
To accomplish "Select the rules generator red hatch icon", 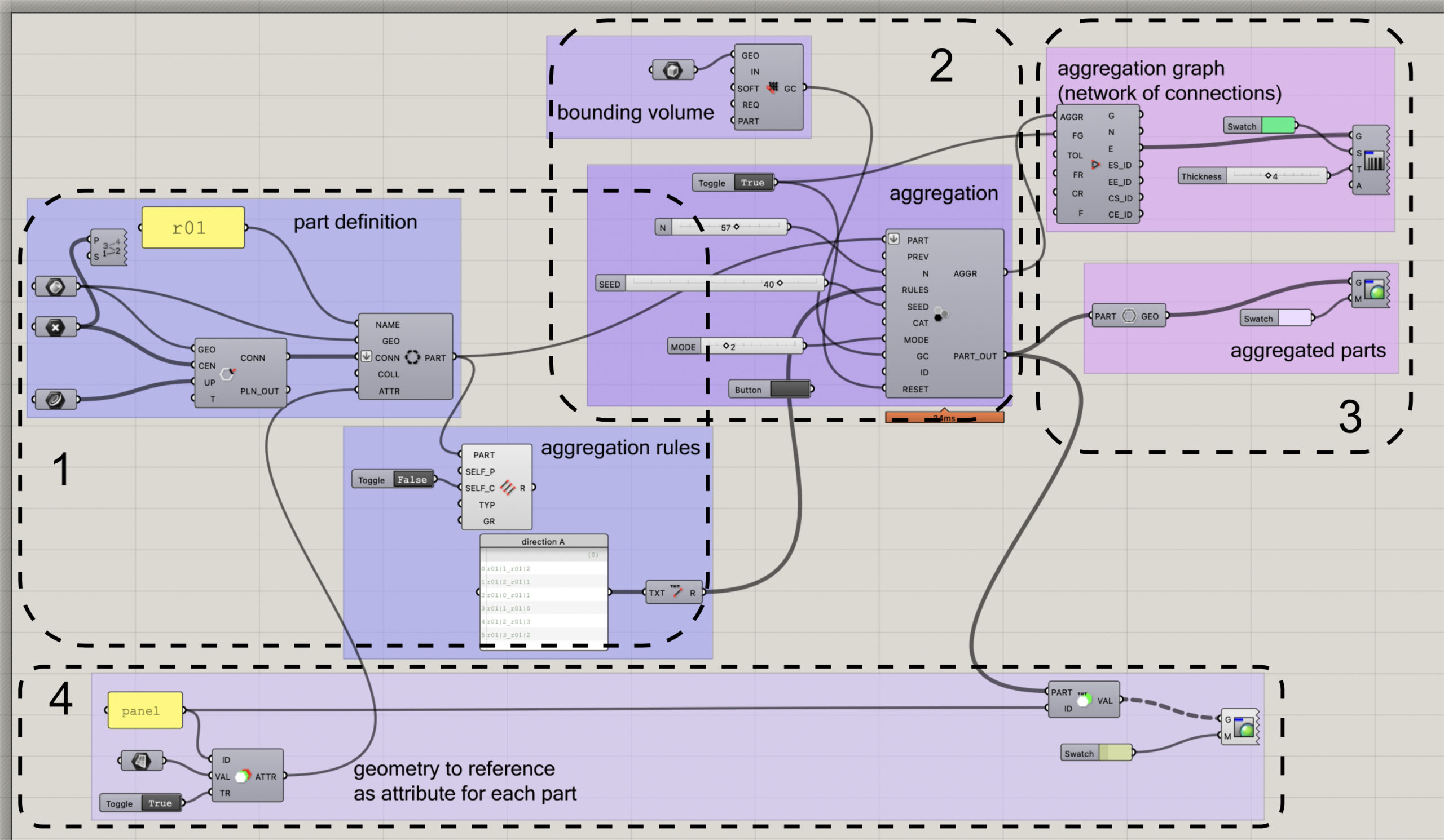I will (507, 487).
